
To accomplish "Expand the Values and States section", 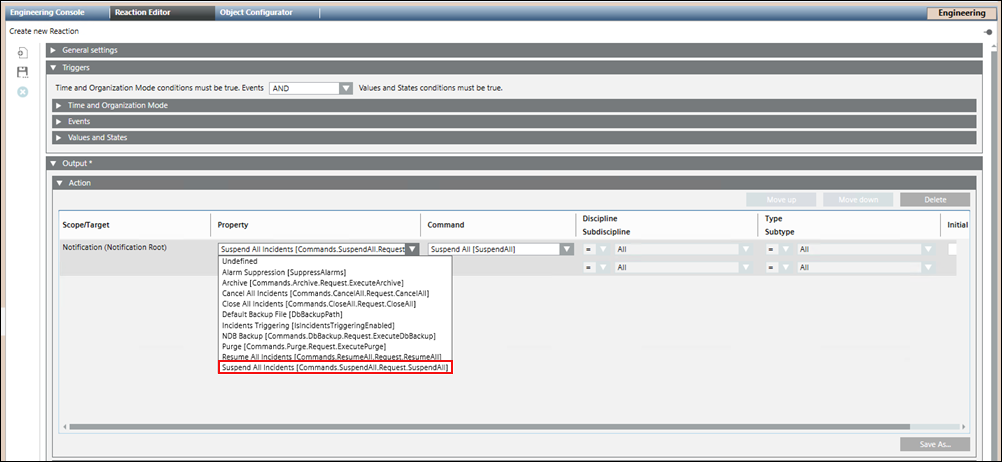I will (60, 137).
